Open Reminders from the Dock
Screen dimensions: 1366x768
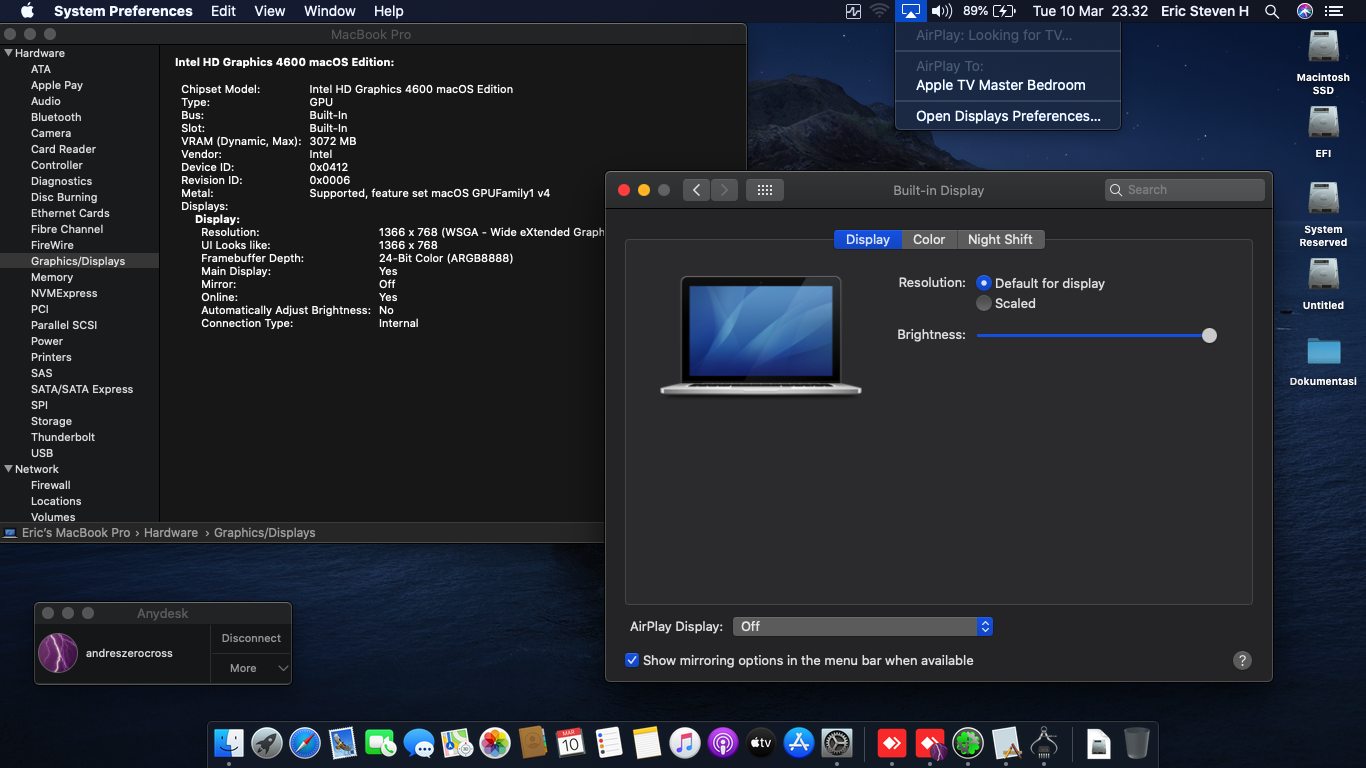click(608, 743)
